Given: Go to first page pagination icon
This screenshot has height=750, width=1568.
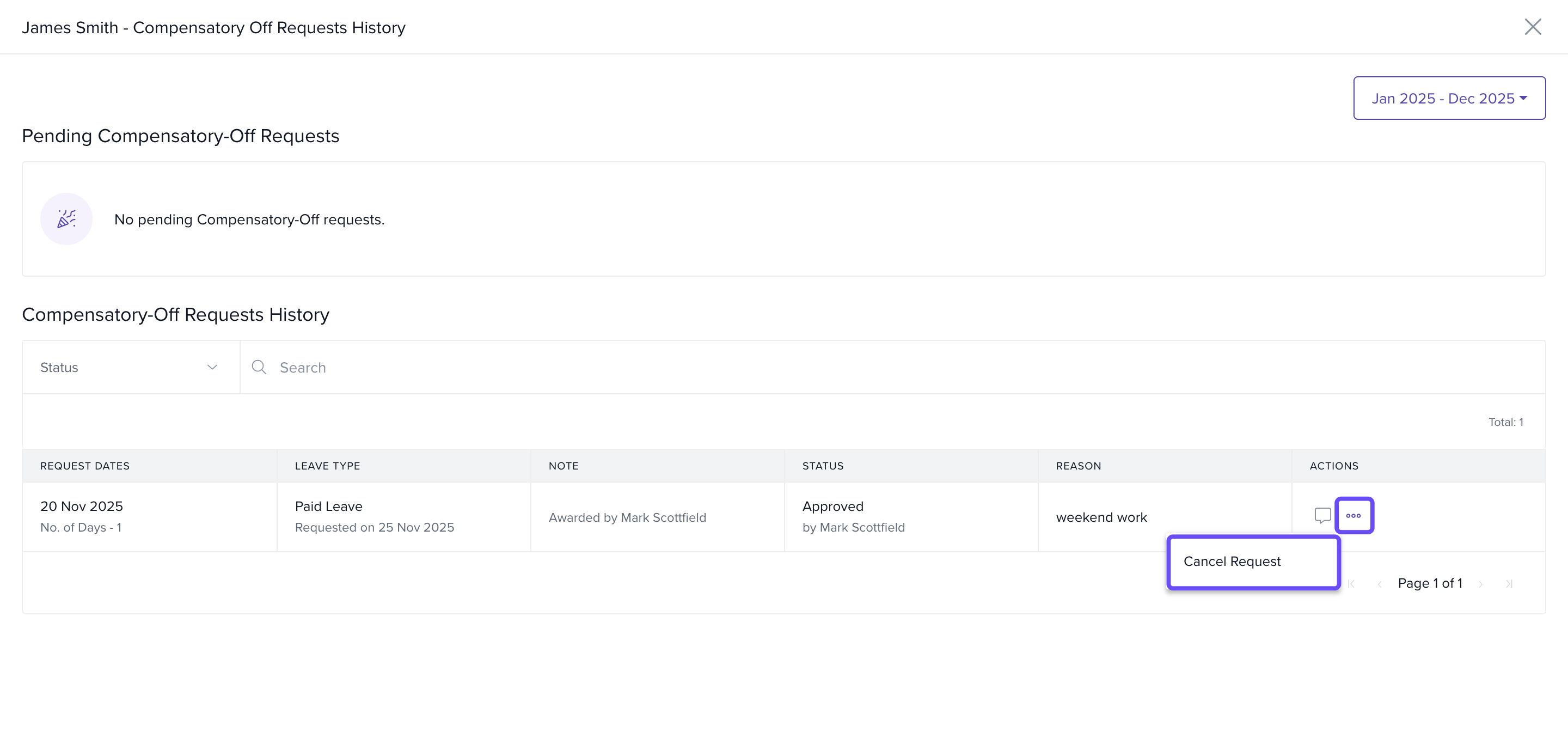Looking at the screenshot, I should (x=1351, y=584).
